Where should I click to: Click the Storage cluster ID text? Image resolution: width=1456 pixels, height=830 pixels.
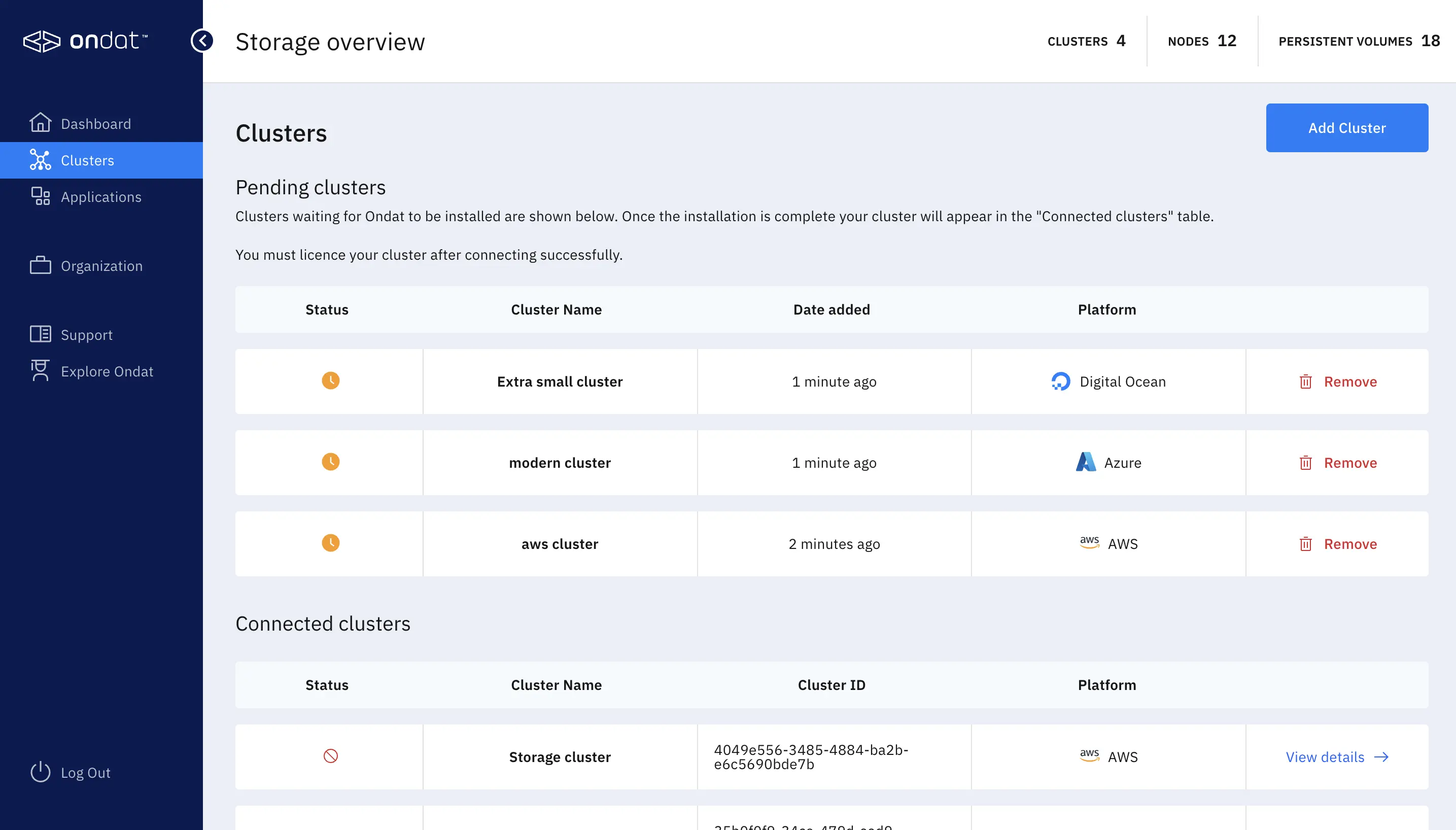point(810,757)
